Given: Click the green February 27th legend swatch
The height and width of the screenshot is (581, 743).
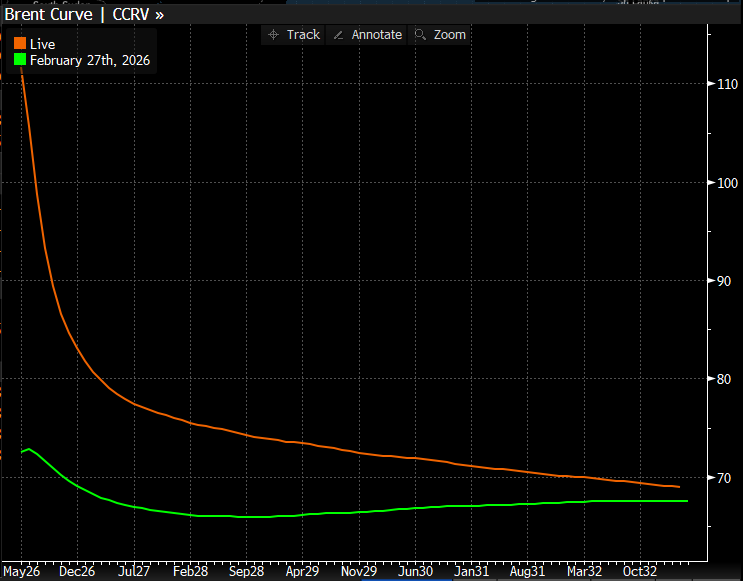Looking at the screenshot, I should click(x=20, y=60).
